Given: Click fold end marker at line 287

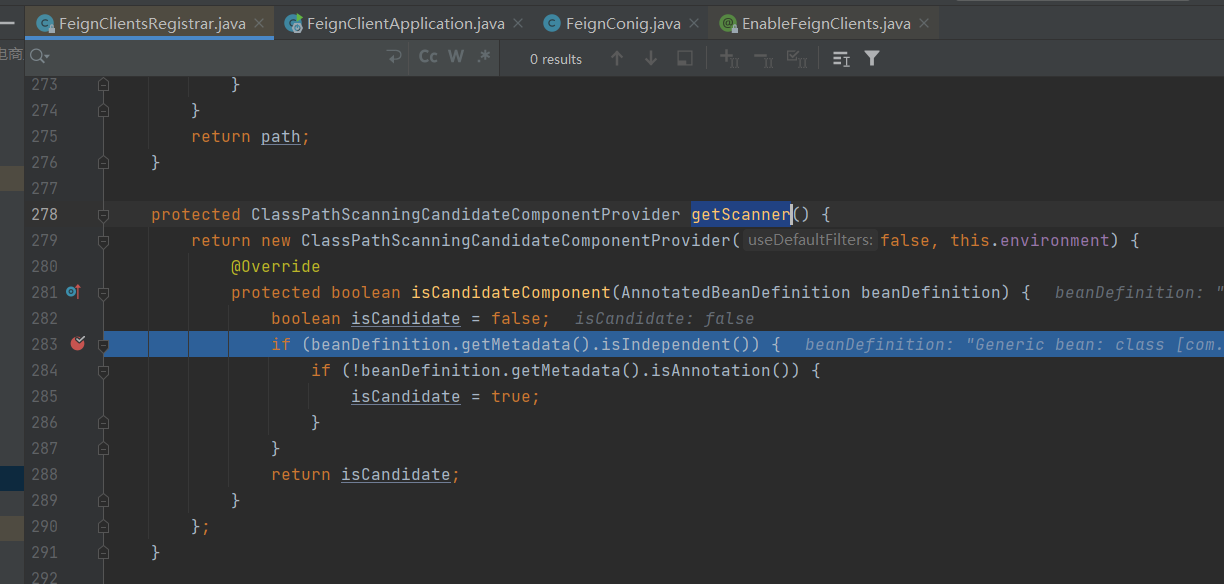Looking at the screenshot, I should [103, 448].
